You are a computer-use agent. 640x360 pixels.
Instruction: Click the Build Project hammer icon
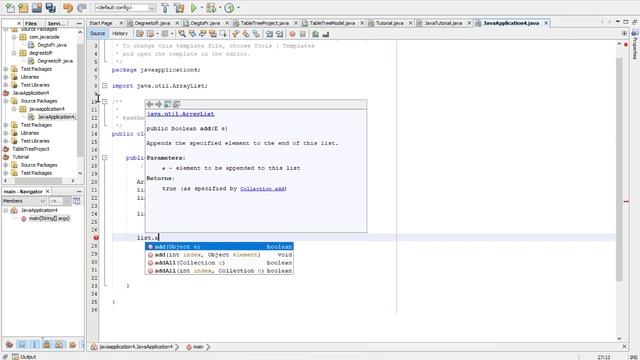tap(165, 7)
